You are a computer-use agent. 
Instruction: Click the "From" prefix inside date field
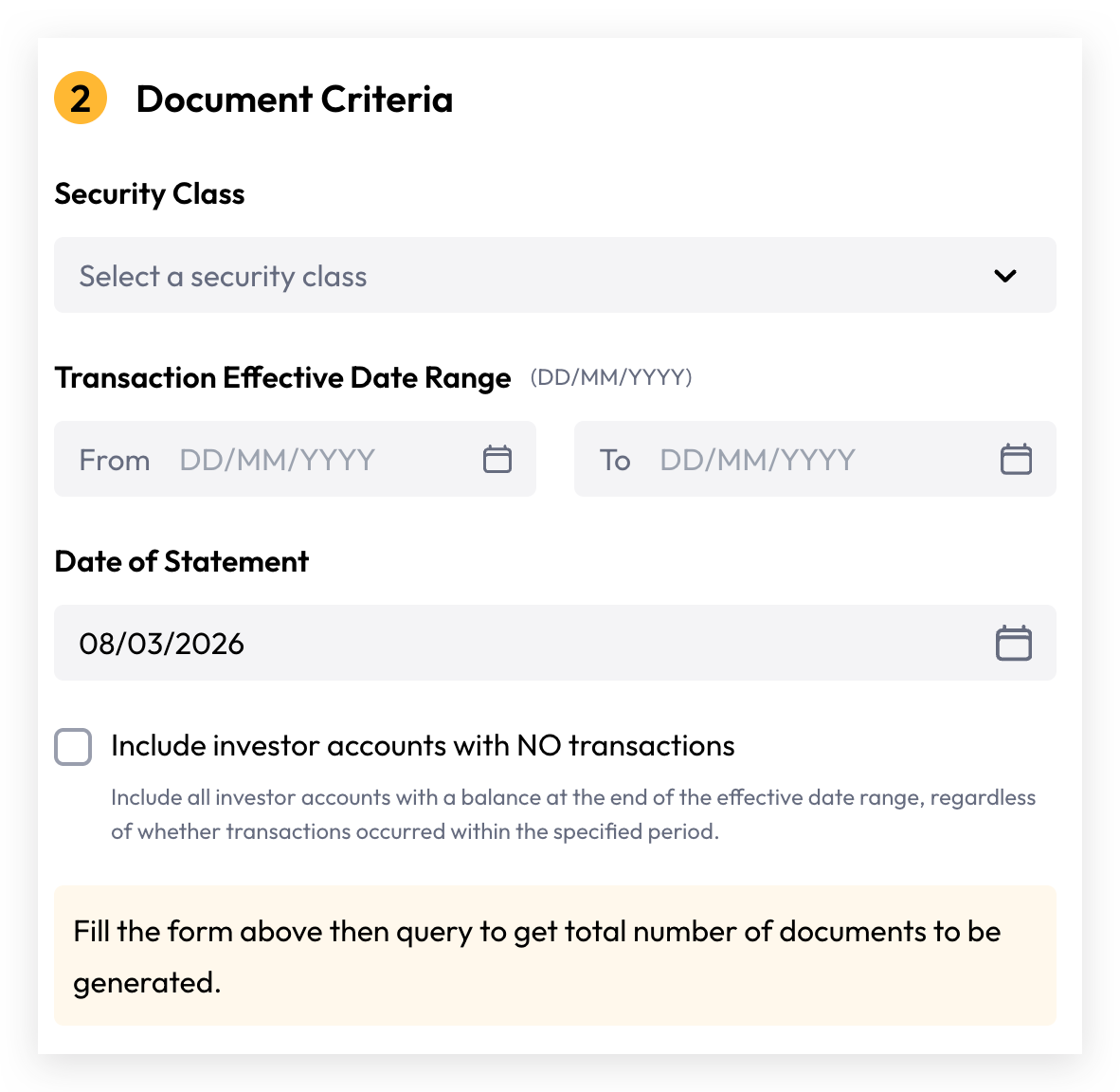pos(115,461)
